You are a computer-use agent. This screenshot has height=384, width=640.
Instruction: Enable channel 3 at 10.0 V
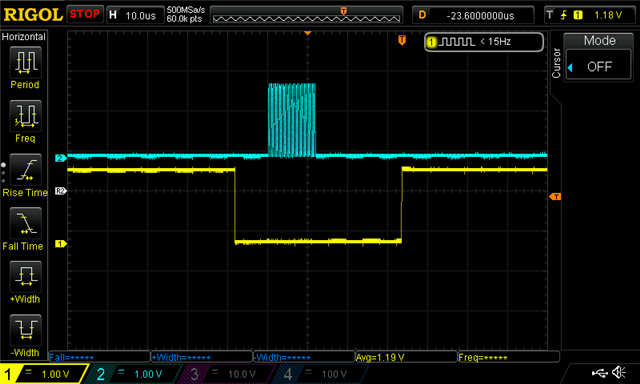[224, 373]
